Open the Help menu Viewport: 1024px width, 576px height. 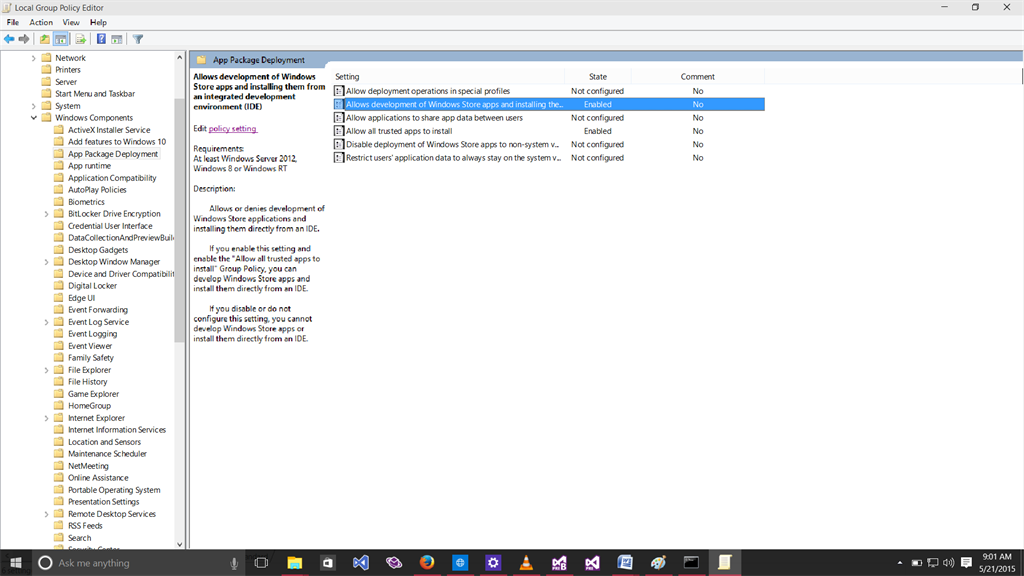pos(98,22)
